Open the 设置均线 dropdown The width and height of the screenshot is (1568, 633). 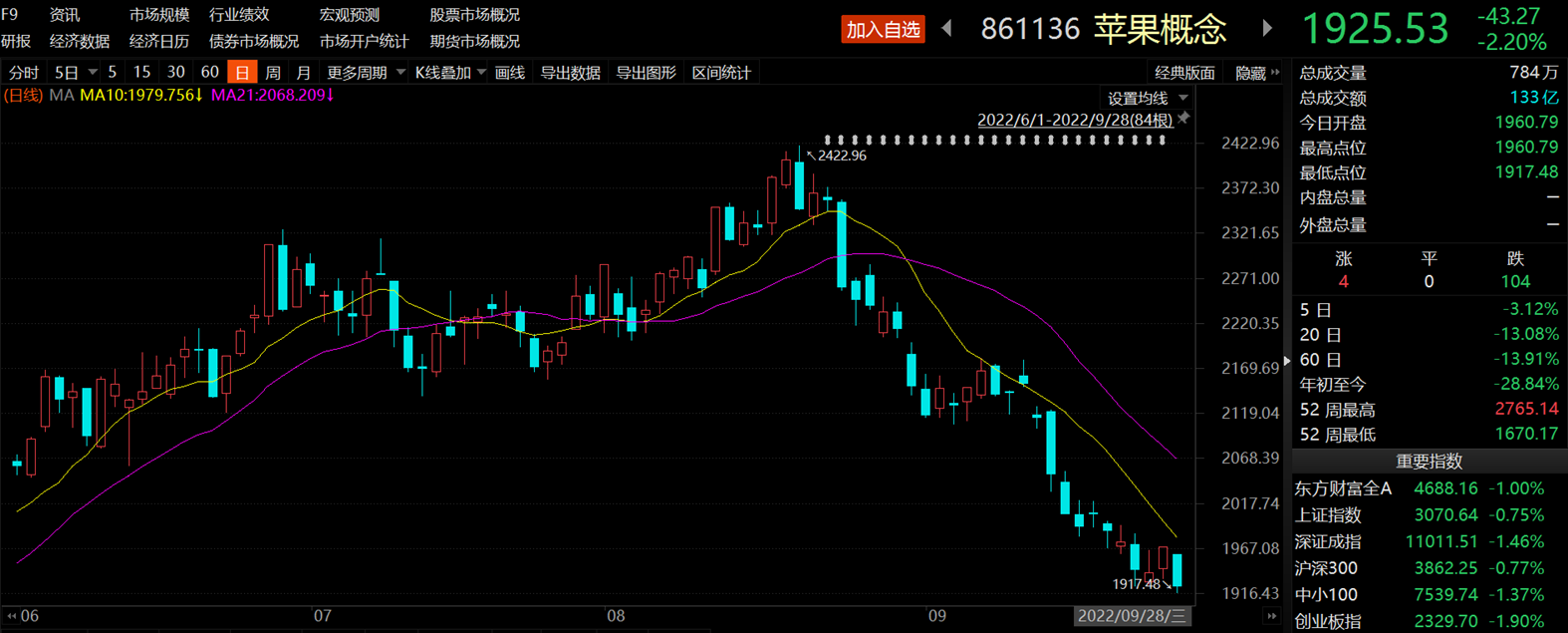click(x=1183, y=99)
